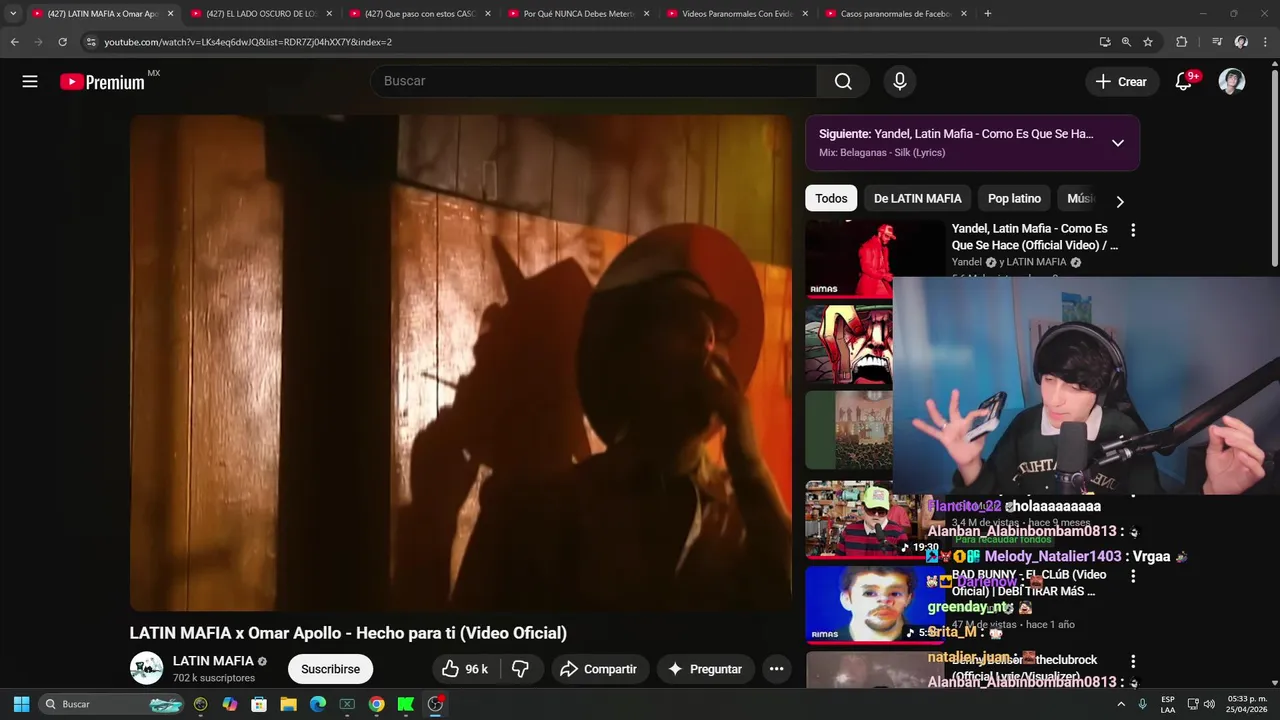
Task: Select the Pop latino filter chip
Action: pyautogui.click(x=1014, y=199)
